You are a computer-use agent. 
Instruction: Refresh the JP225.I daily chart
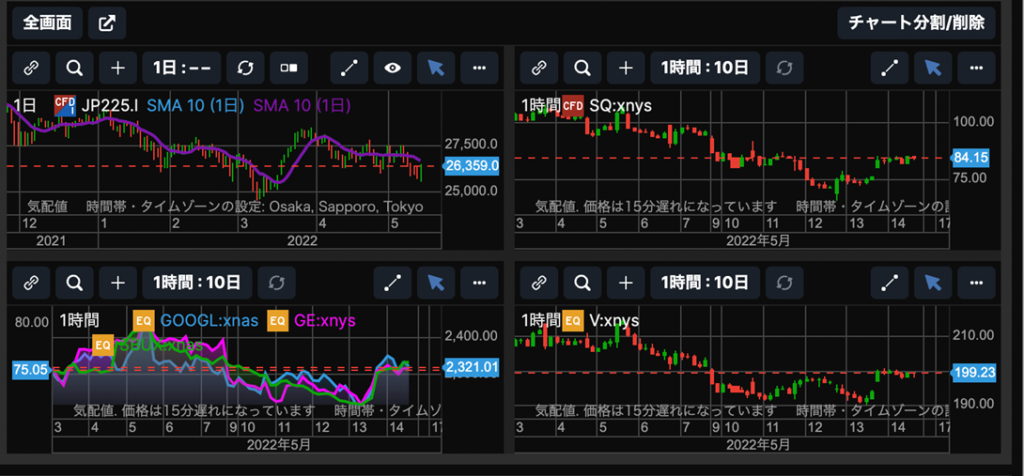[x=245, y=68]
